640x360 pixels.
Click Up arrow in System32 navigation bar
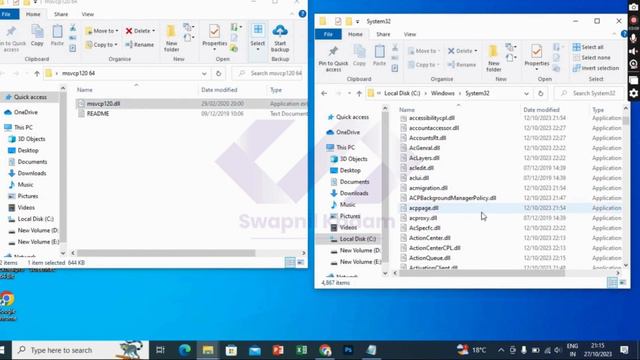(x=359, y=93)
